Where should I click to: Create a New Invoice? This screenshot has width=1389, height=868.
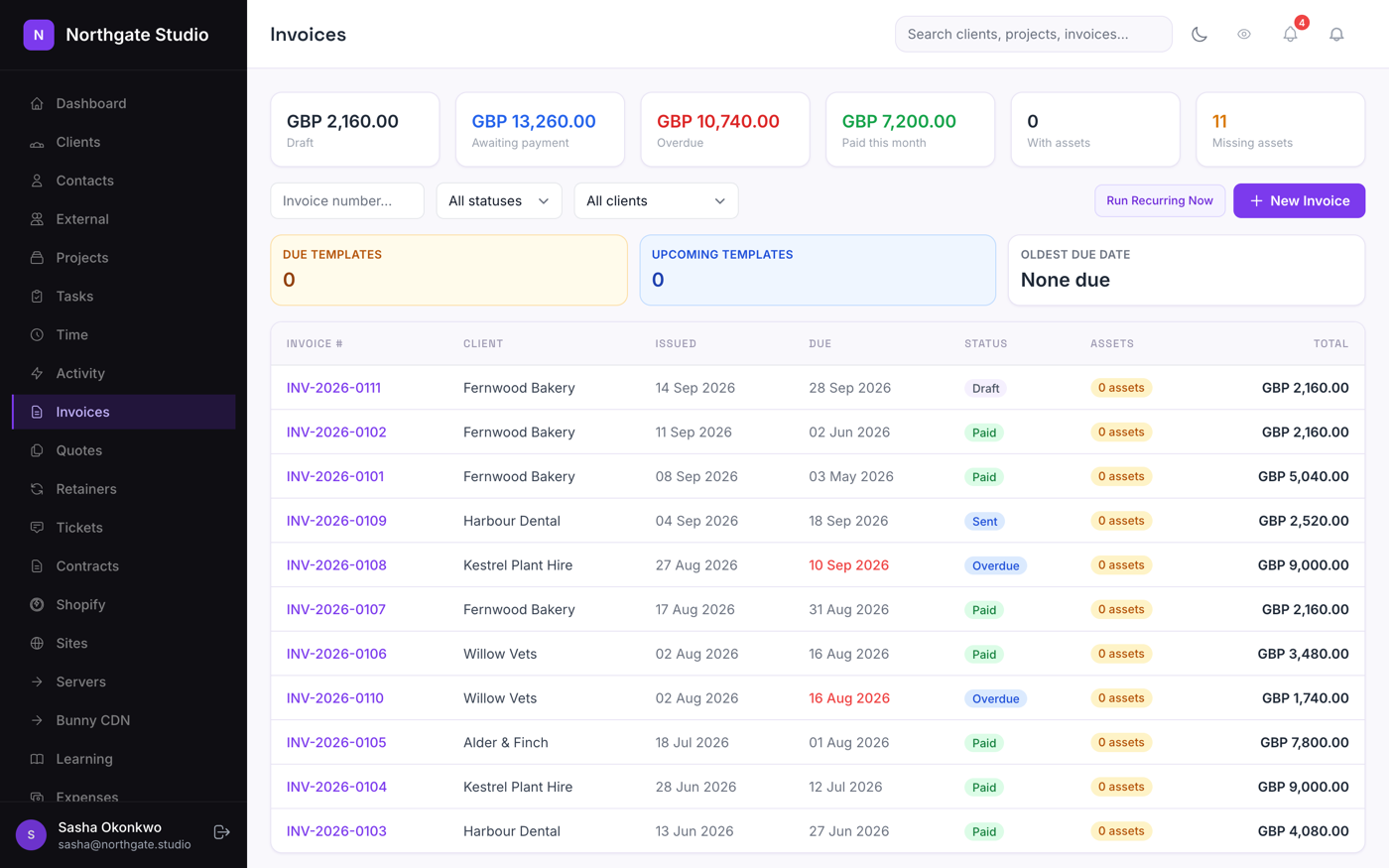point(1299,200)
